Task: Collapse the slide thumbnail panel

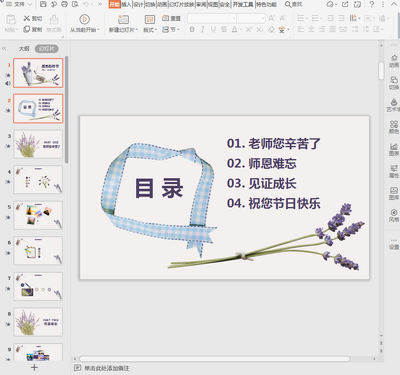Action: [x=4, y=49]
